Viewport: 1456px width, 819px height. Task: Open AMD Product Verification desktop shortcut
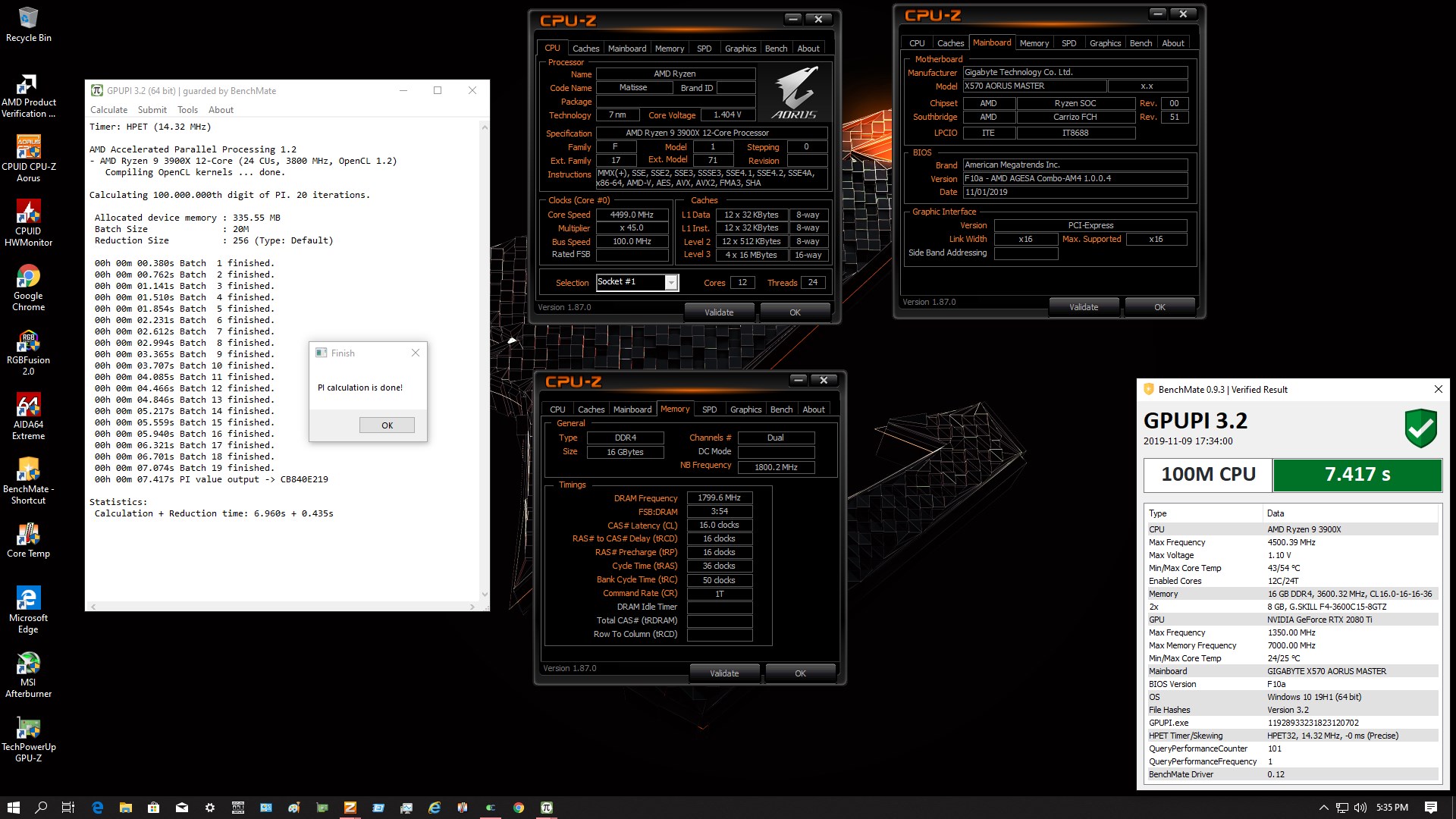point(28,96)
